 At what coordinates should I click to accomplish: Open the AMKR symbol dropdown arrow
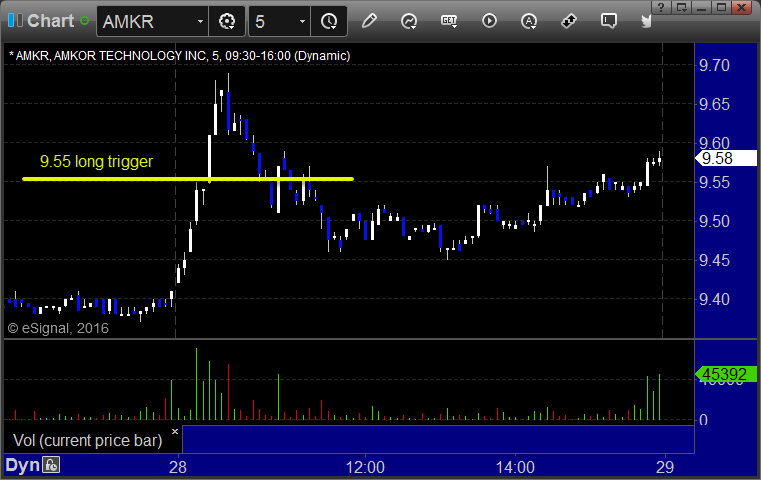[x=200, y=21]
